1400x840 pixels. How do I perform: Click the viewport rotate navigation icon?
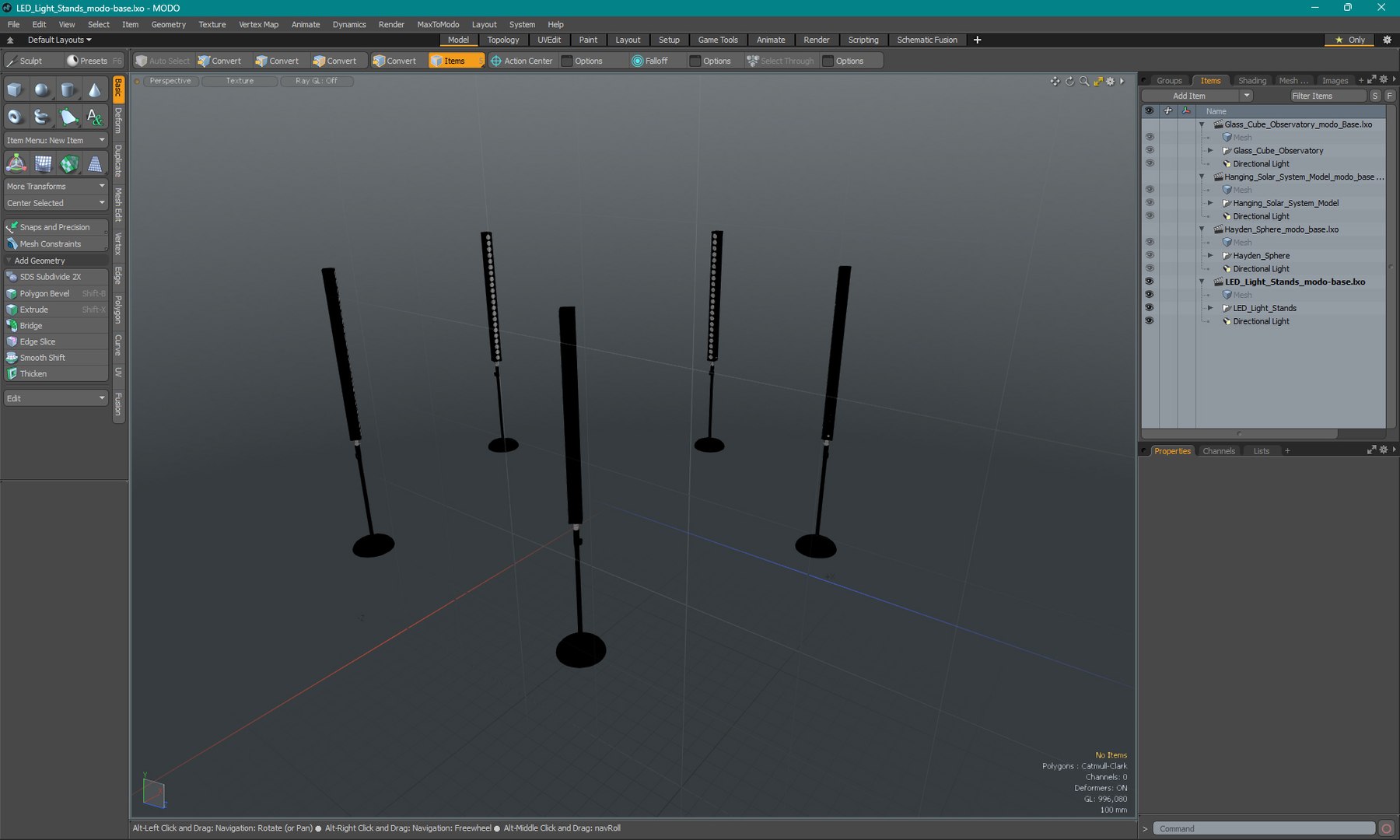(1069, 81)
